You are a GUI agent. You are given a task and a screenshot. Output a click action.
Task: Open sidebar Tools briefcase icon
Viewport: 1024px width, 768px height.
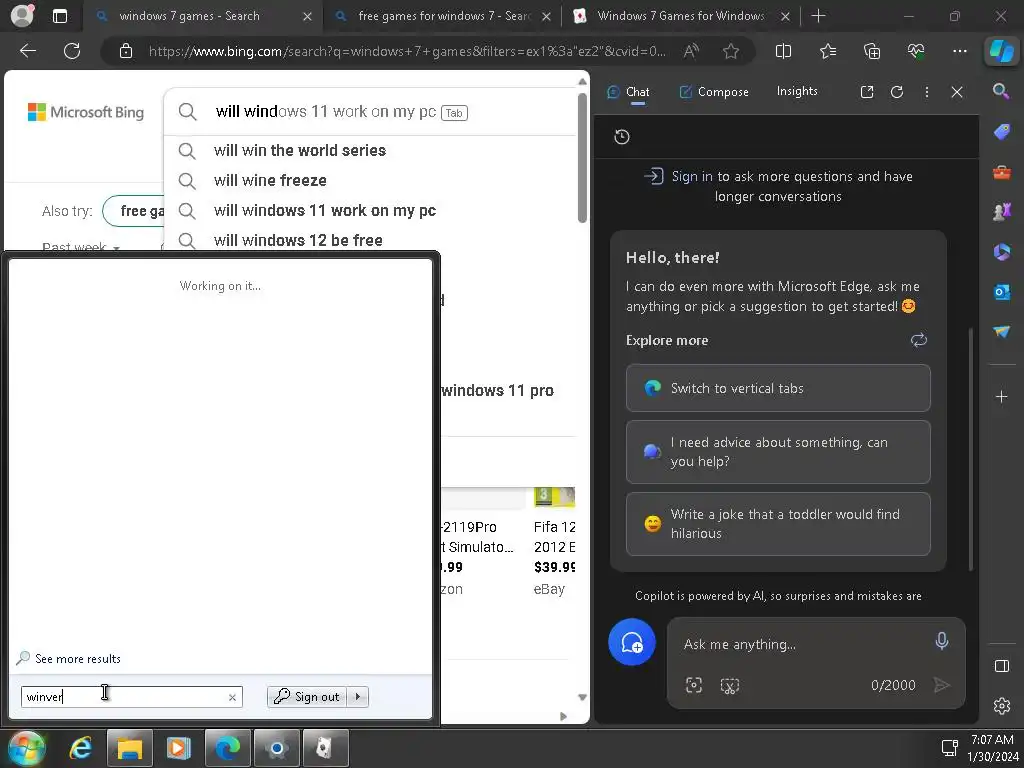coord(1001,172)
